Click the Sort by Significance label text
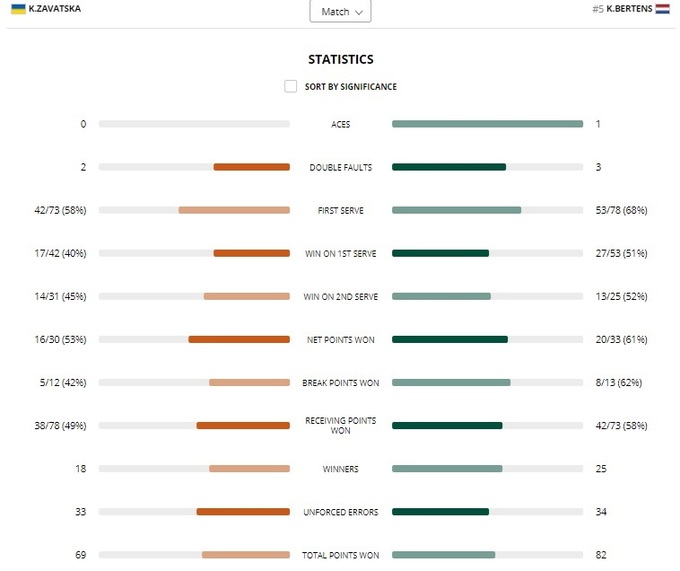The width and height of the screenshot is (680, 571). pos(350,87)
